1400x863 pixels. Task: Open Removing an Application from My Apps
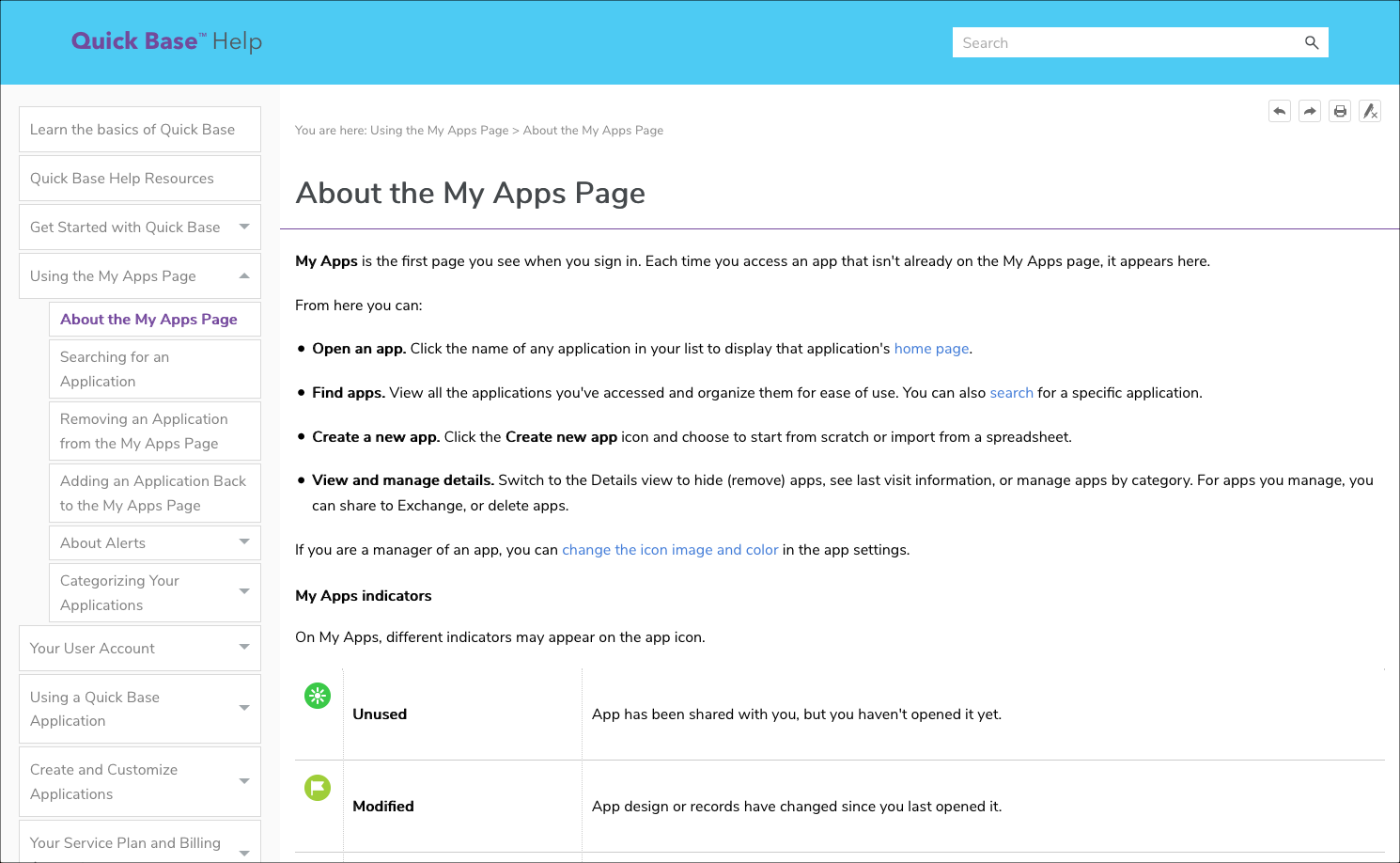[x=155, y=431]
